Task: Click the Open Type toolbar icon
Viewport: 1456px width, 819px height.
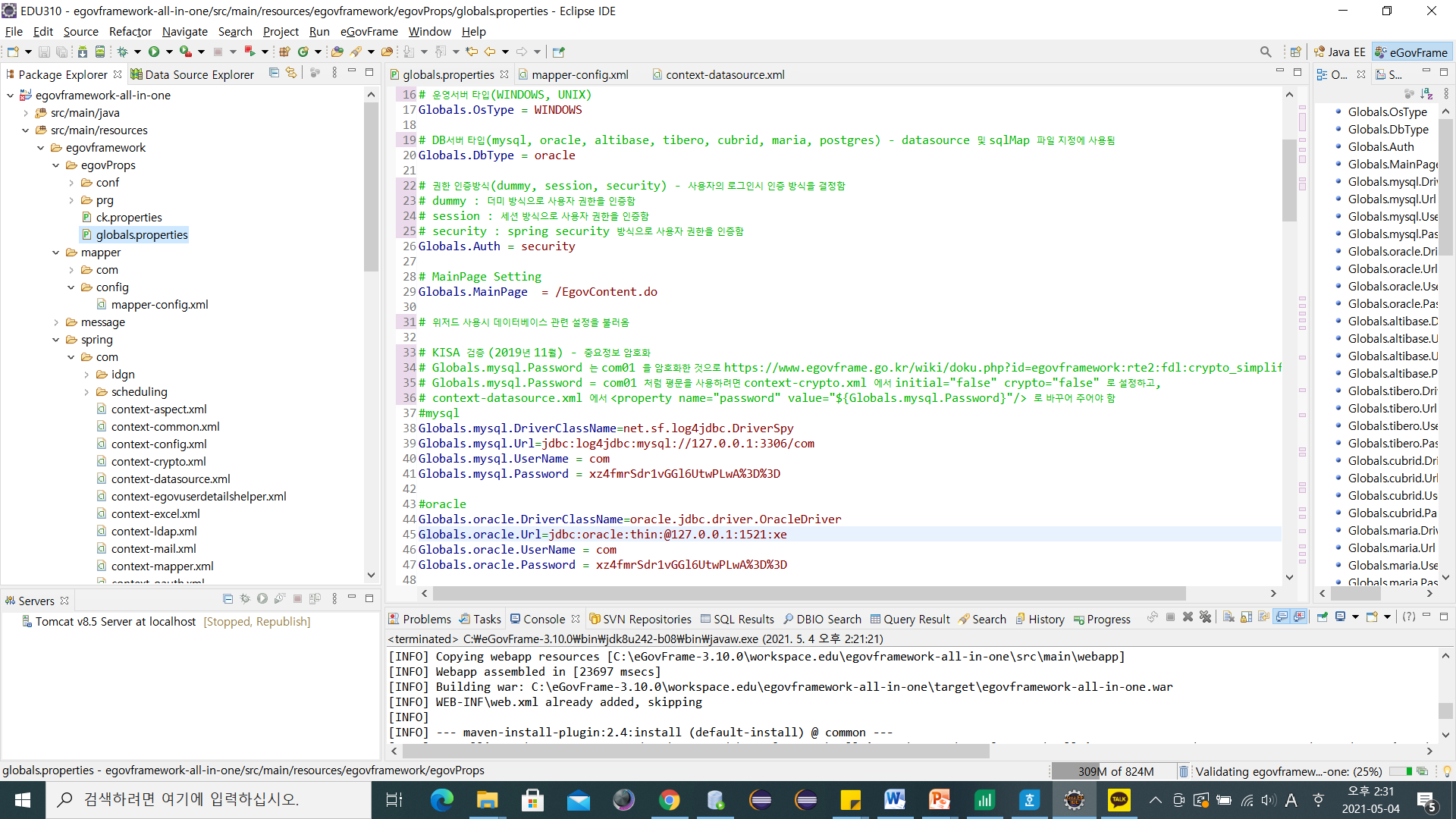Action: [x=337, y=52]
